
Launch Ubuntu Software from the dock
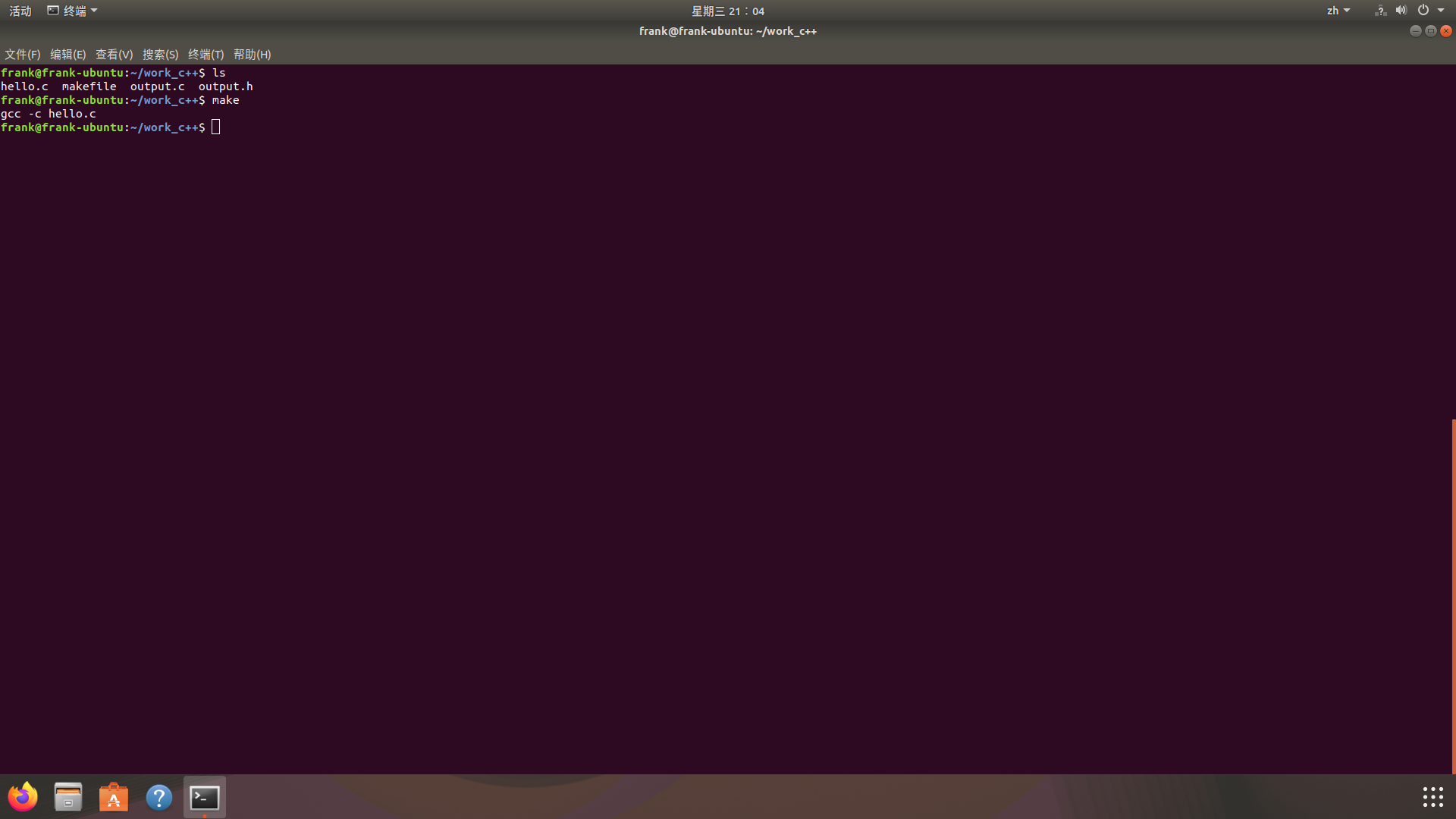click(x=114, y=797)
